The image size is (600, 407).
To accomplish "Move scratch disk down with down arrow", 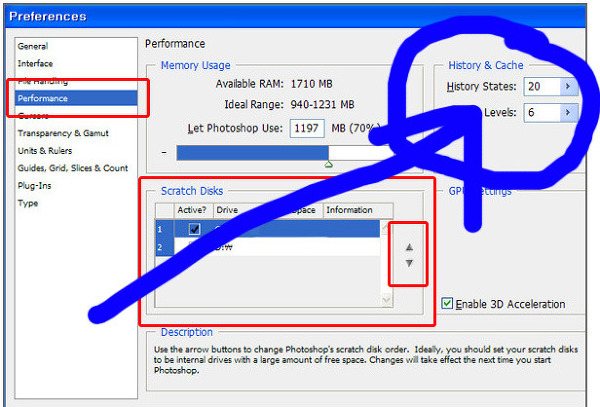I will point(409,263).
